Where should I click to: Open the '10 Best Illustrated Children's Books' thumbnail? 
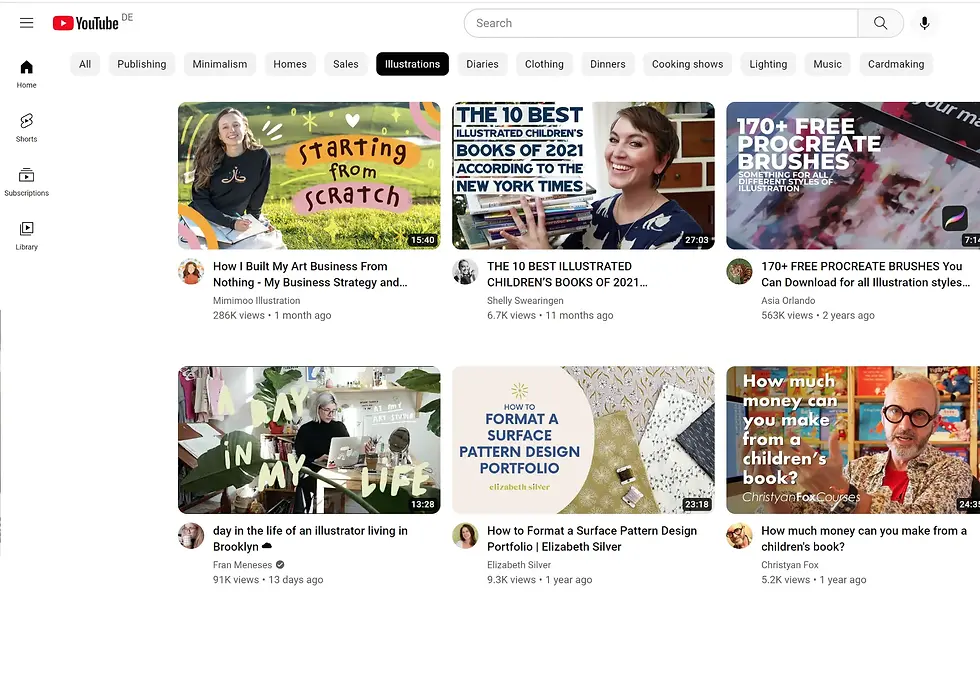tap(583, 176)
